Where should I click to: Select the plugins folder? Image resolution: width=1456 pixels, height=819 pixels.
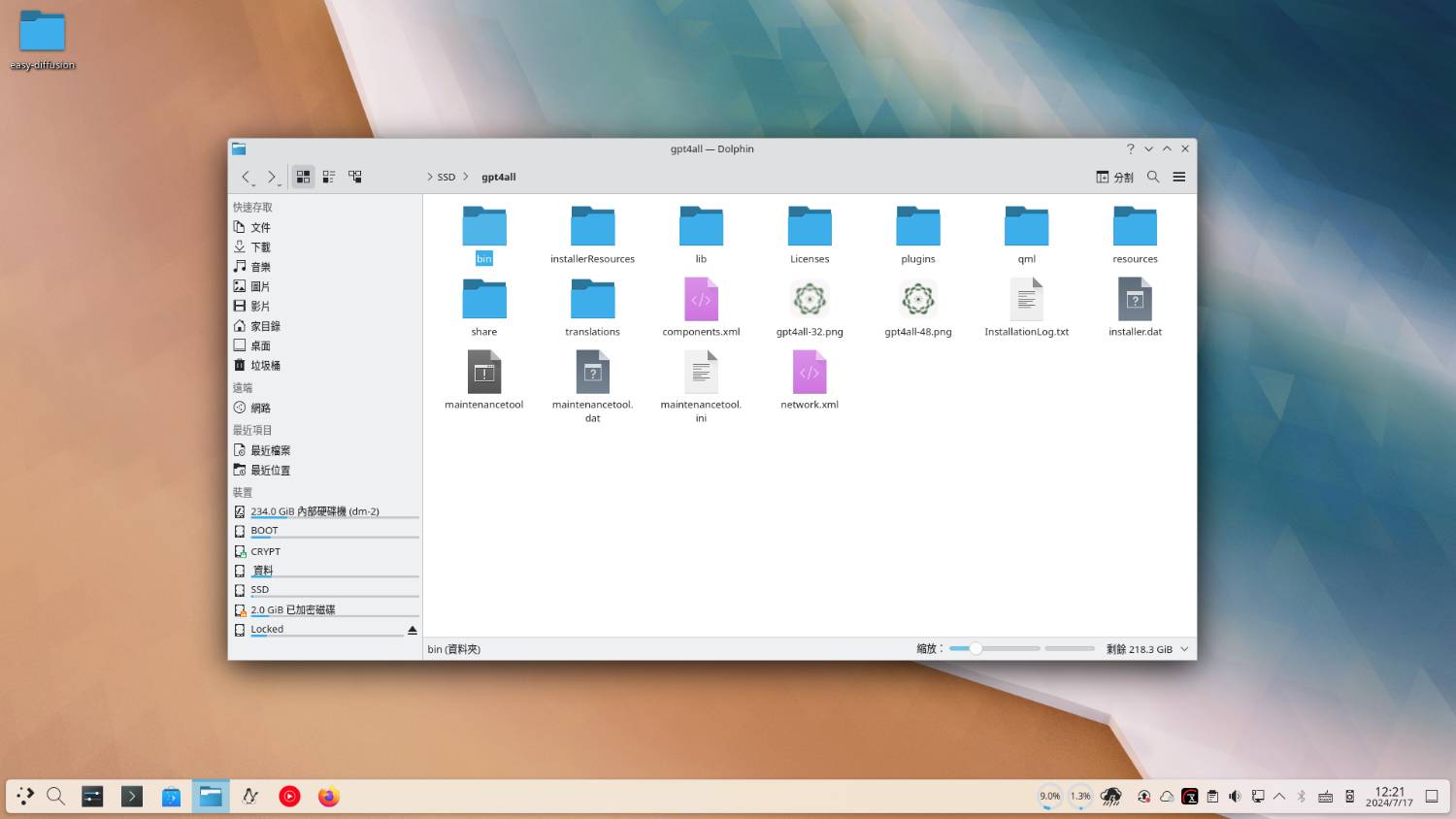(x=918, y=234)
